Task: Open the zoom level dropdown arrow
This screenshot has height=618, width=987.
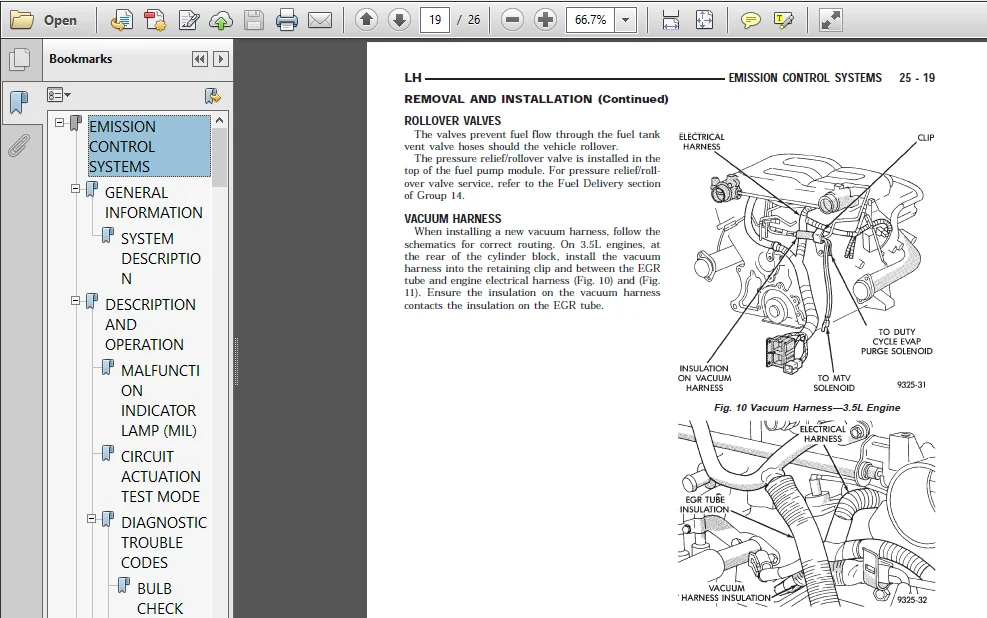Action: coord(625,20)
